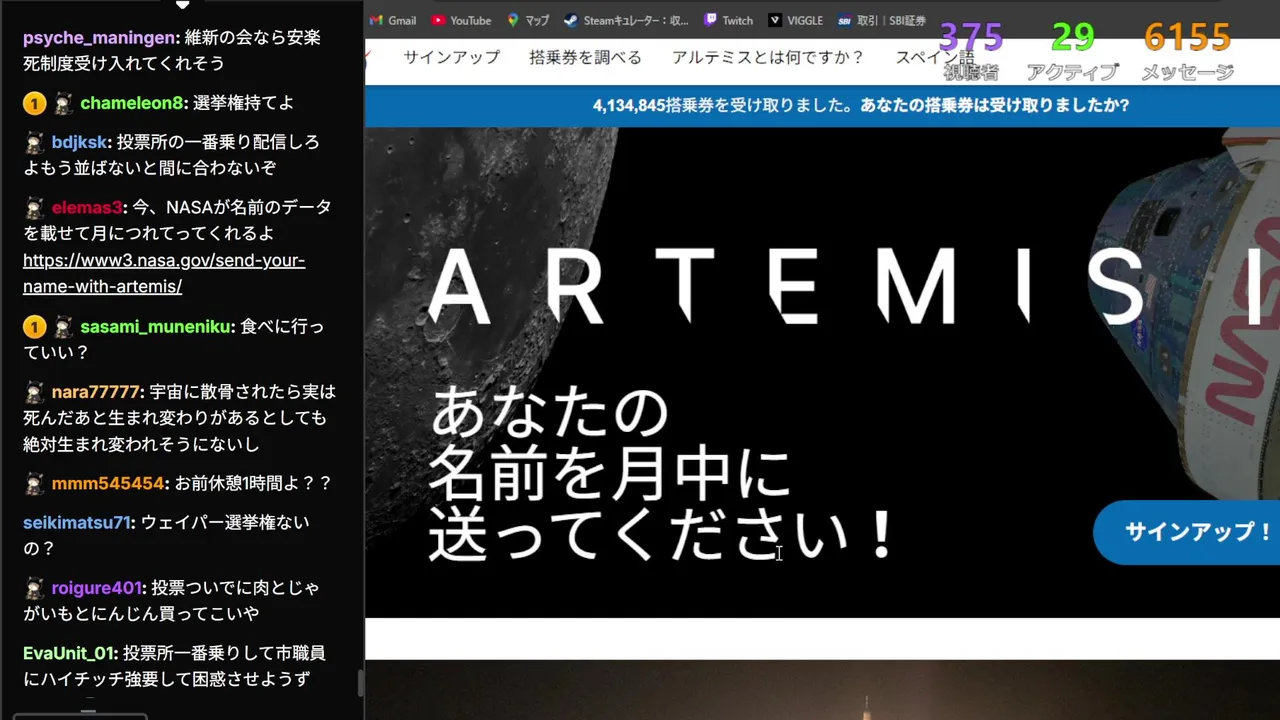Viewport: 1280px width, 720px height.
Task: Open the SBI証券 bookmark
Action: point(882,20)
